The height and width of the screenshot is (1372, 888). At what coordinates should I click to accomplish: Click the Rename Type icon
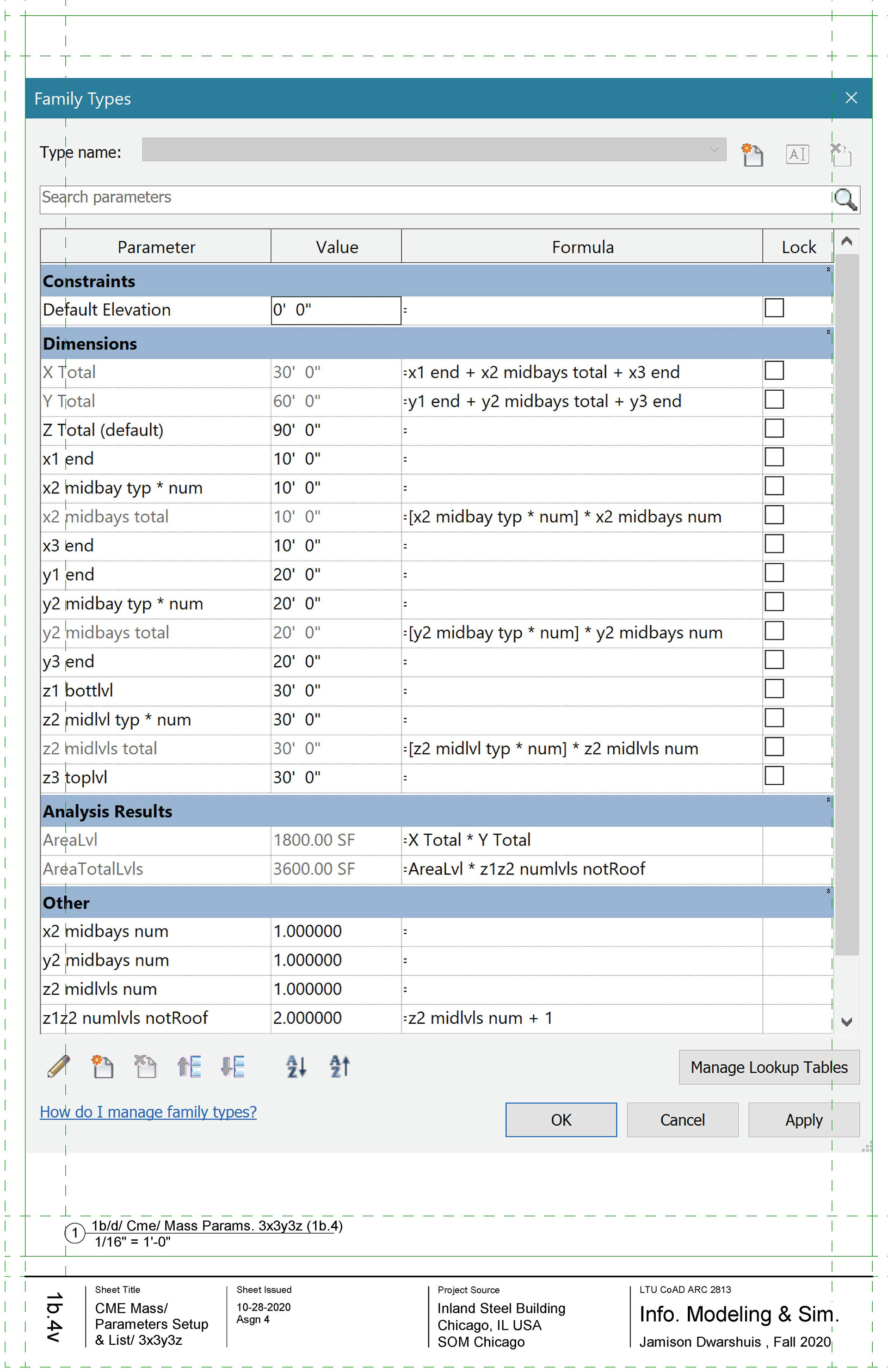[x=797, y=154]
